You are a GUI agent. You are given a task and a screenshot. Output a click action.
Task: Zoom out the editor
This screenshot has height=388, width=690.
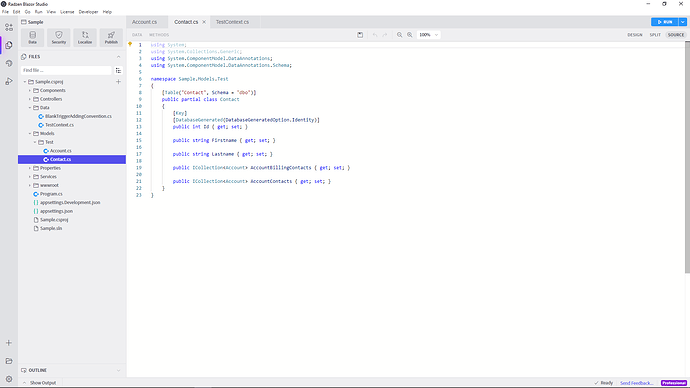[x=400, y=35]
